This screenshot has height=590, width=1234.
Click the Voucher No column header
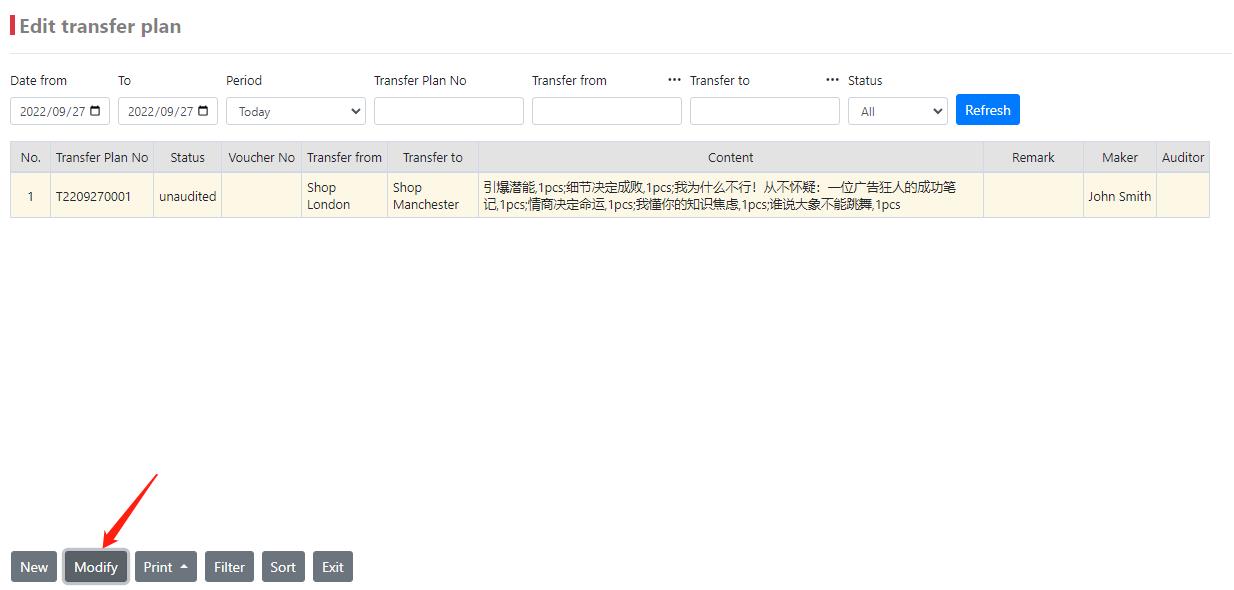262,157
